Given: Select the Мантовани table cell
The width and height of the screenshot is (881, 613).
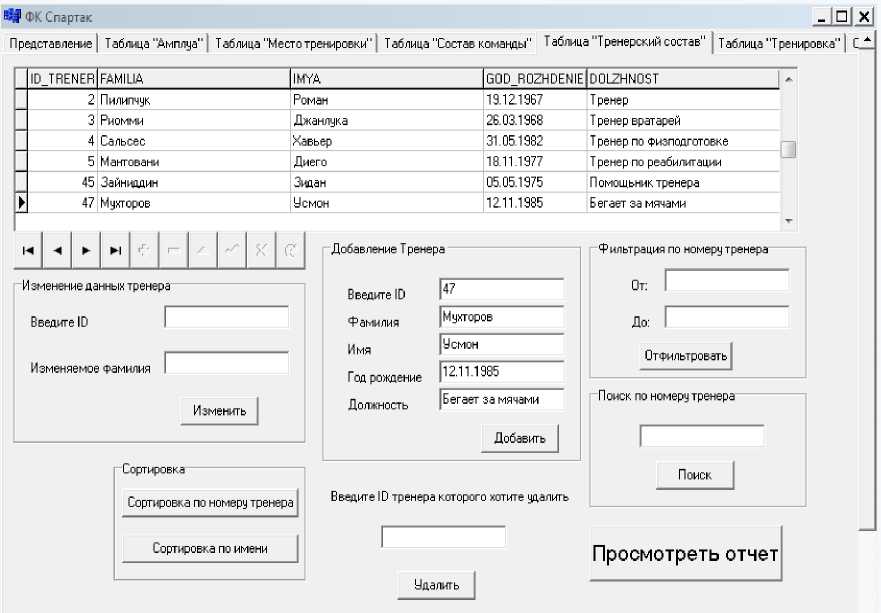Looking at the screenshot, I should click(x=194, y=162).
